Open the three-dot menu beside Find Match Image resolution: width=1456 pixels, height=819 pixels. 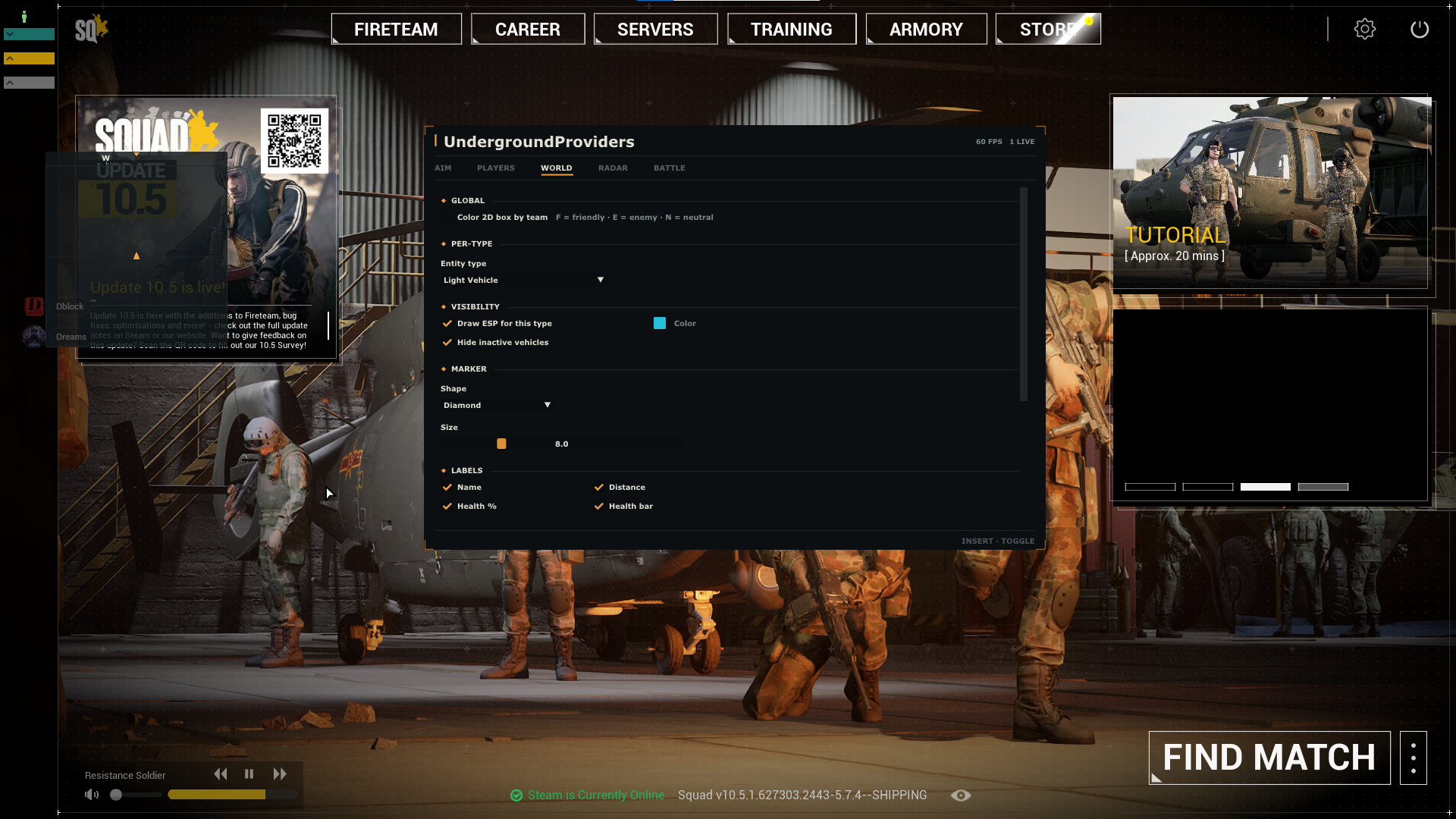(1414, 758)
